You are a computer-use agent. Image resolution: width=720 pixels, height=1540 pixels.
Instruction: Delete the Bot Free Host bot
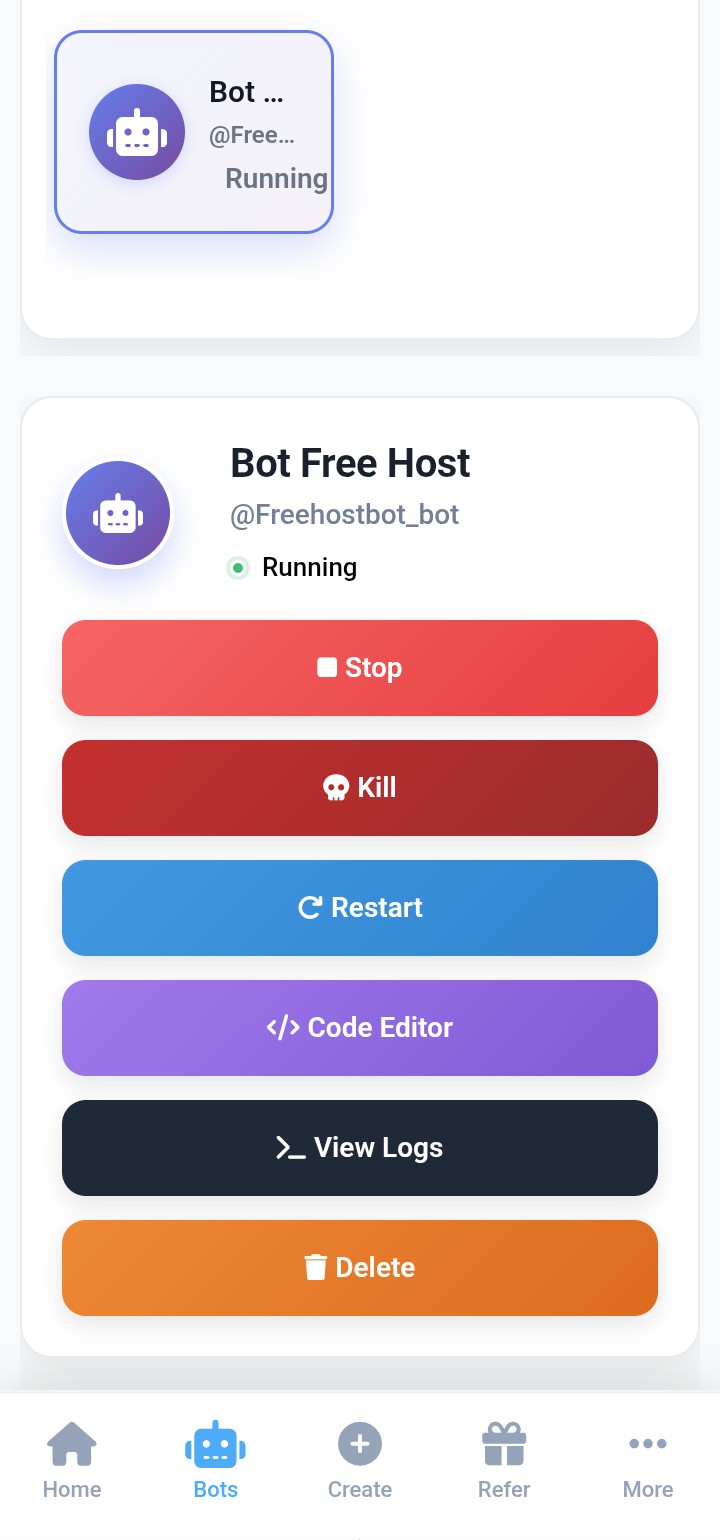point(360,1268)
